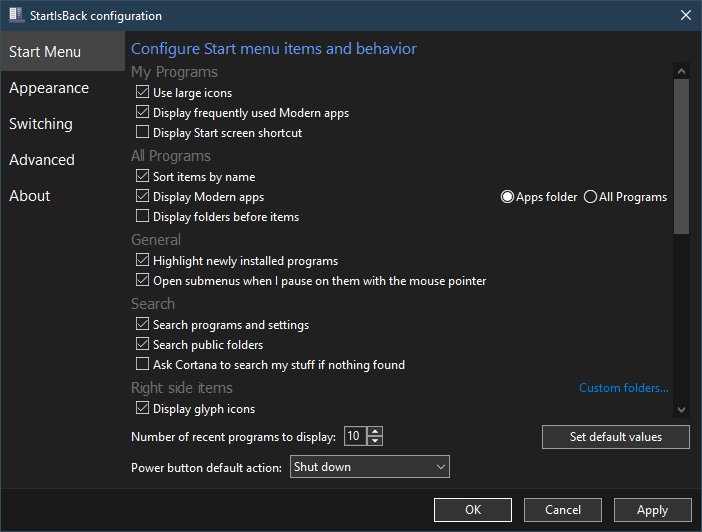Uncheck Display frequently used Modern apps
702x532 pixels.
click(142, 112)
